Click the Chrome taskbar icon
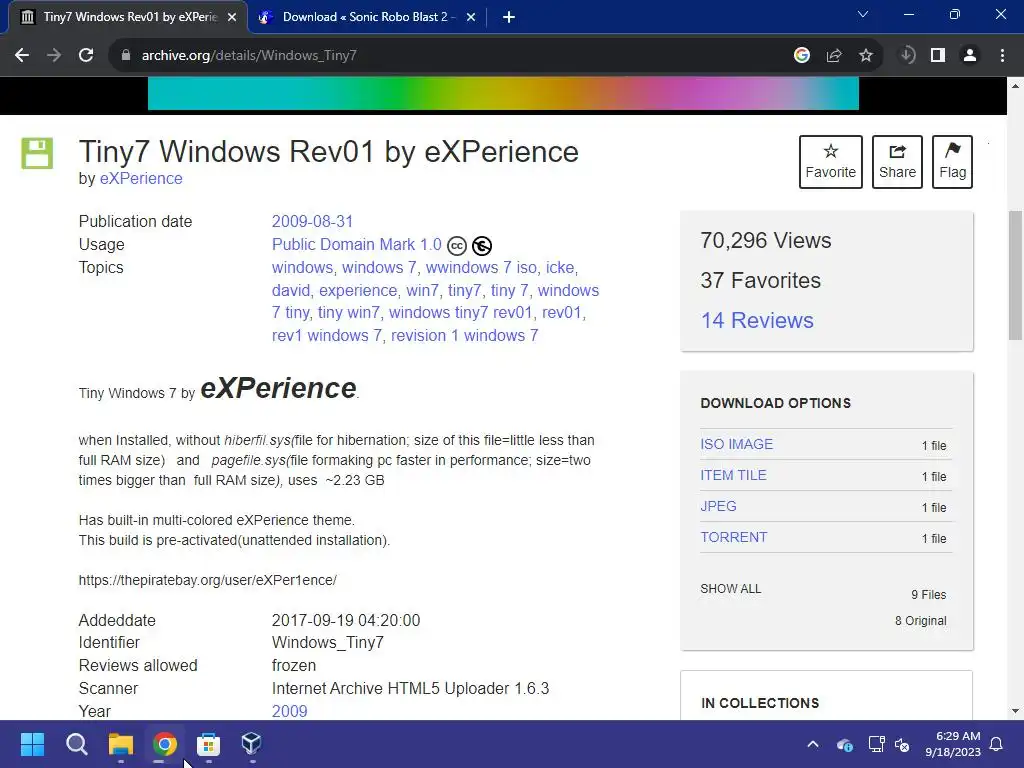 click(x=165, y=744)
